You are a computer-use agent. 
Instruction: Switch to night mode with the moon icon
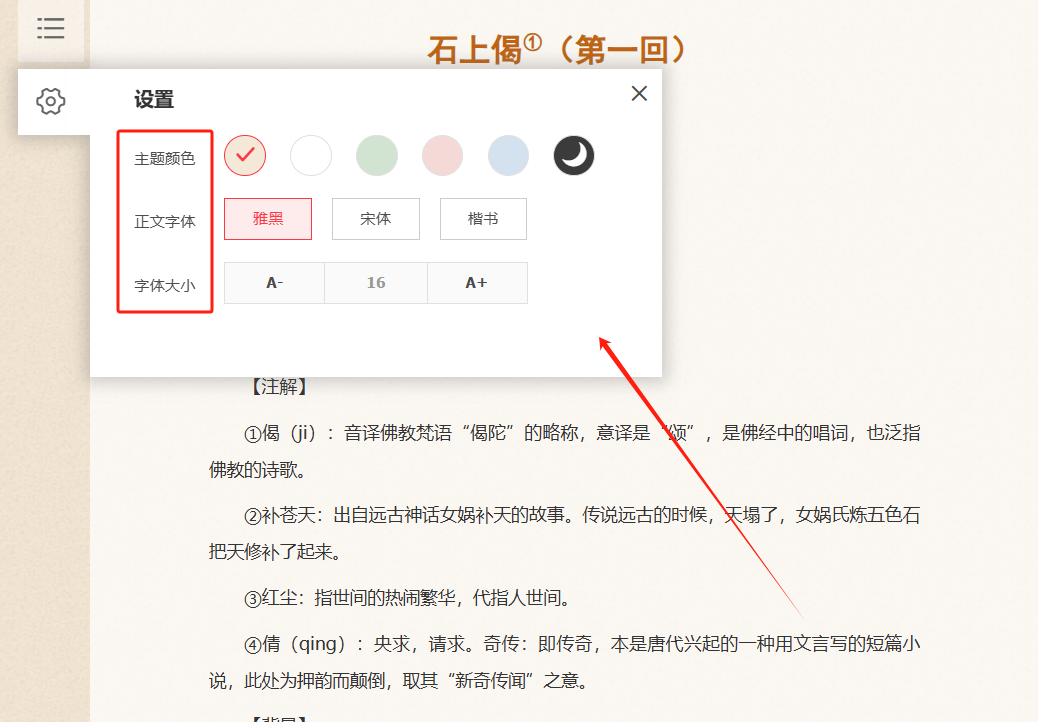coord(574,156)
